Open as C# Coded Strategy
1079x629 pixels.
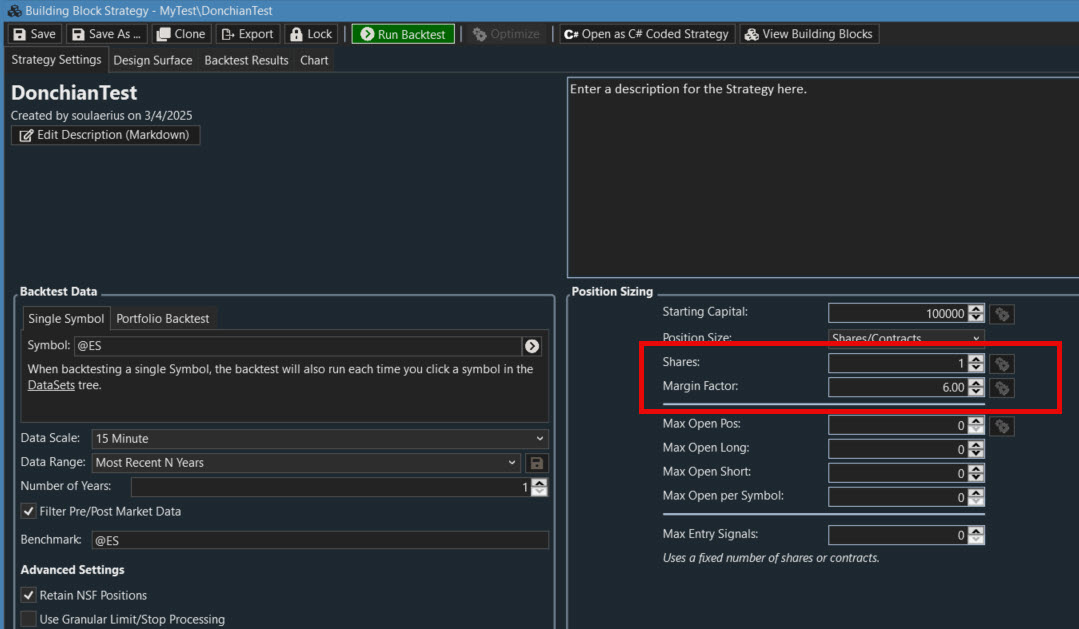pyautogui.click(x=646, y=34)
